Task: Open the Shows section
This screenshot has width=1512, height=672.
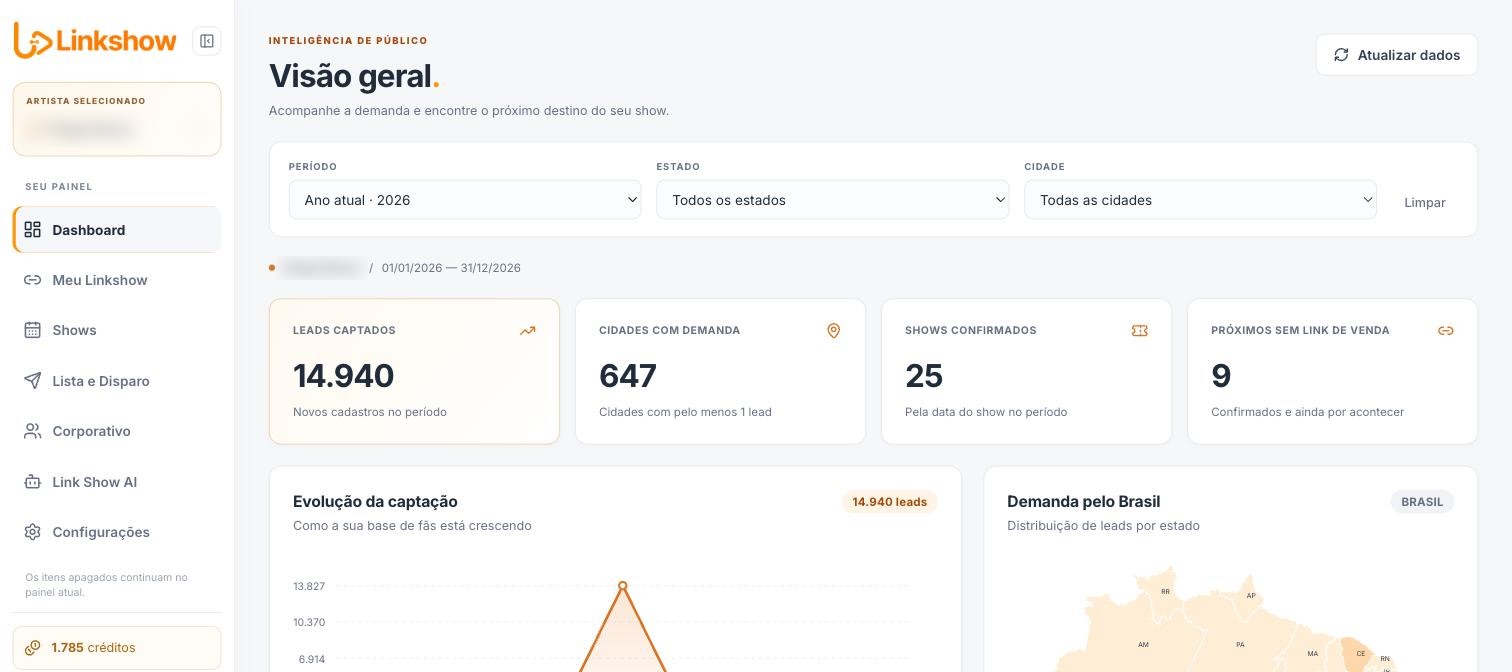Action: tap(117, 330)
